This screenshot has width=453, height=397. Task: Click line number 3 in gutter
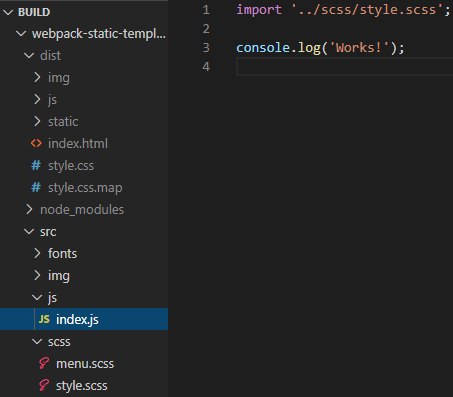coord(206,48)
